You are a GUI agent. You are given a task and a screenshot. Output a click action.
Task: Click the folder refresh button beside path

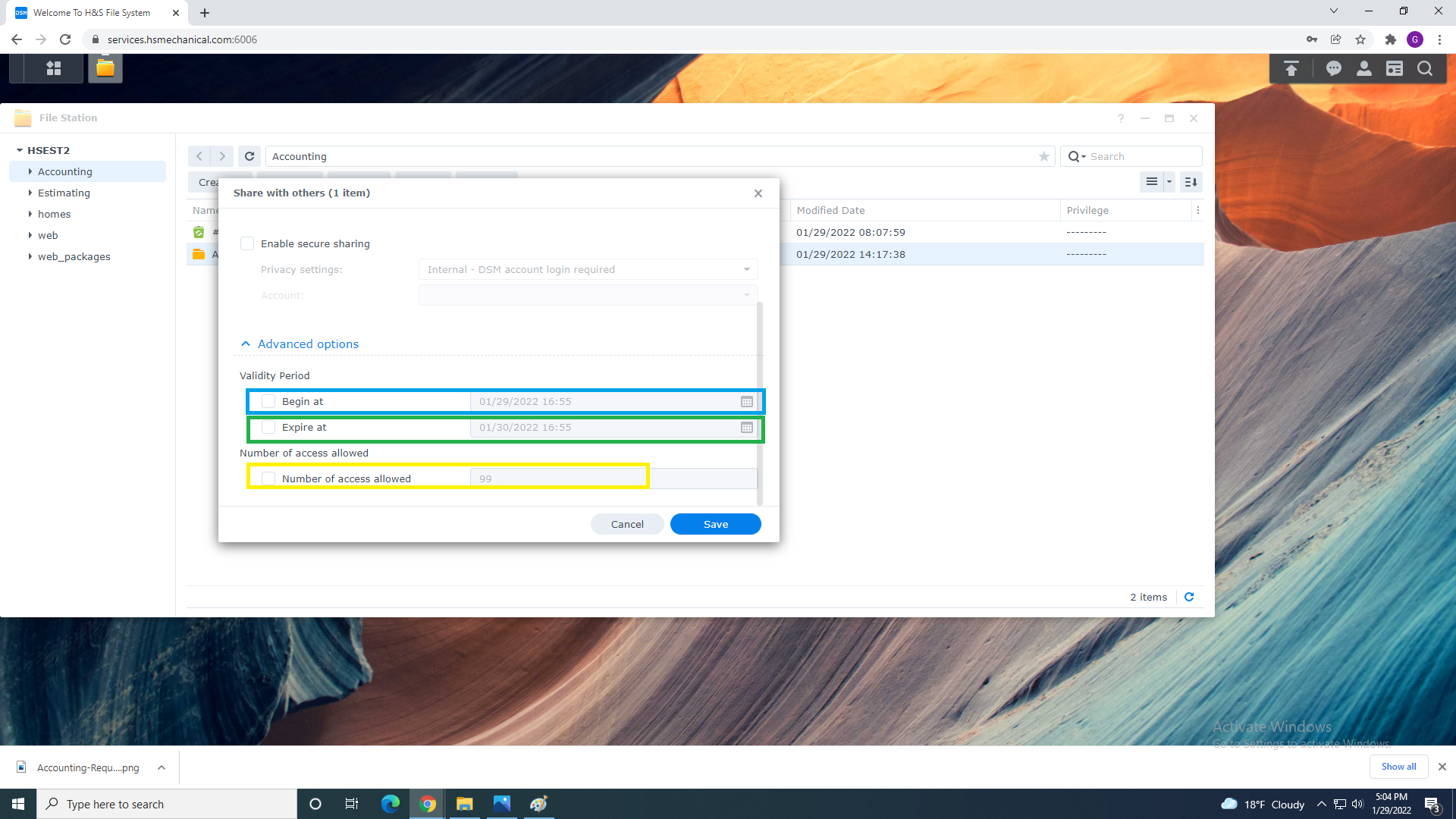click(249, 156)
